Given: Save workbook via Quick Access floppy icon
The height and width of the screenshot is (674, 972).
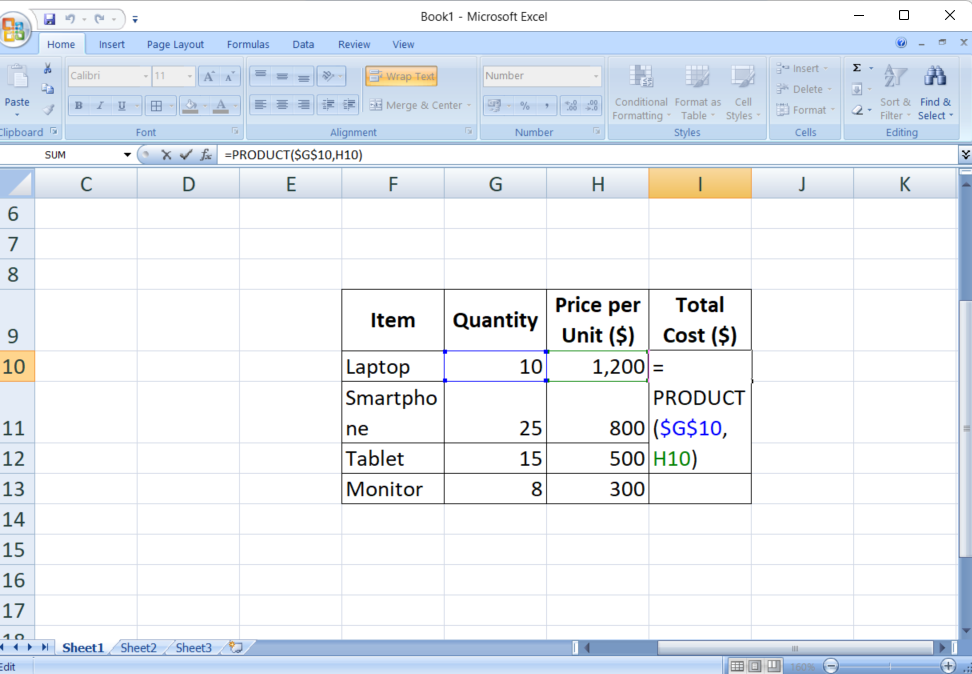Looking at the screenshot, I should 50,19.
